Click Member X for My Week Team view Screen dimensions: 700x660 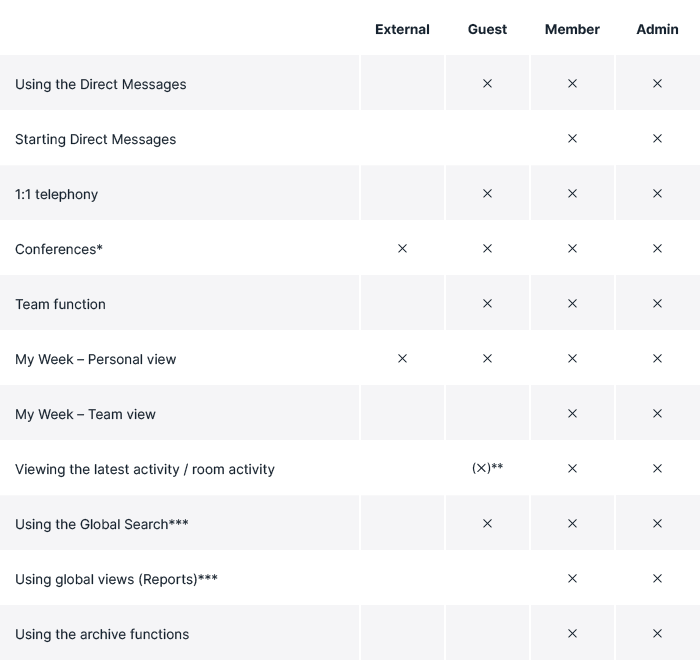pyautogui.click(x=572, y=414)
